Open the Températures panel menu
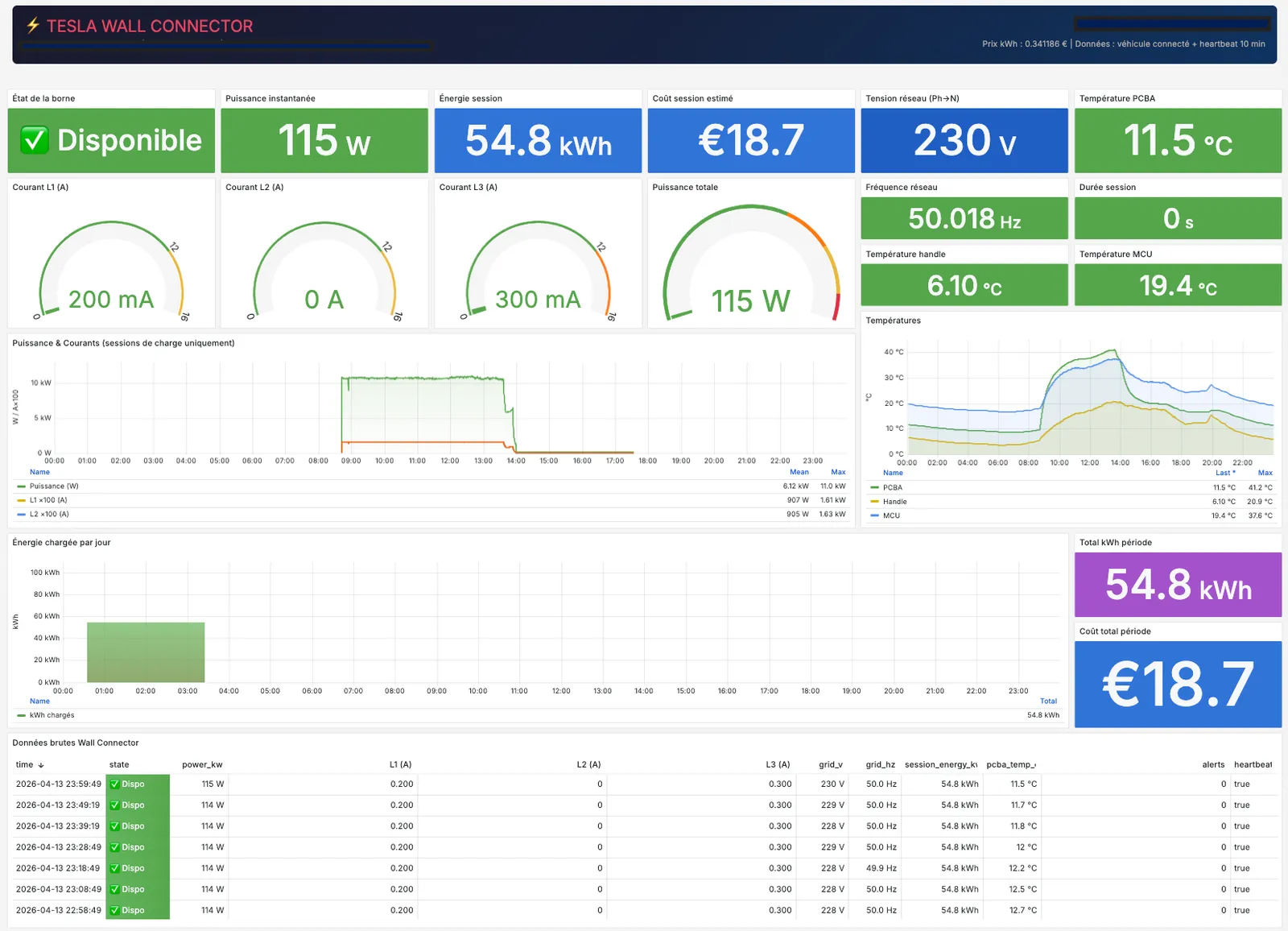Image resolution: width=1288 pixels, height=931 pixels. [894, 320]
